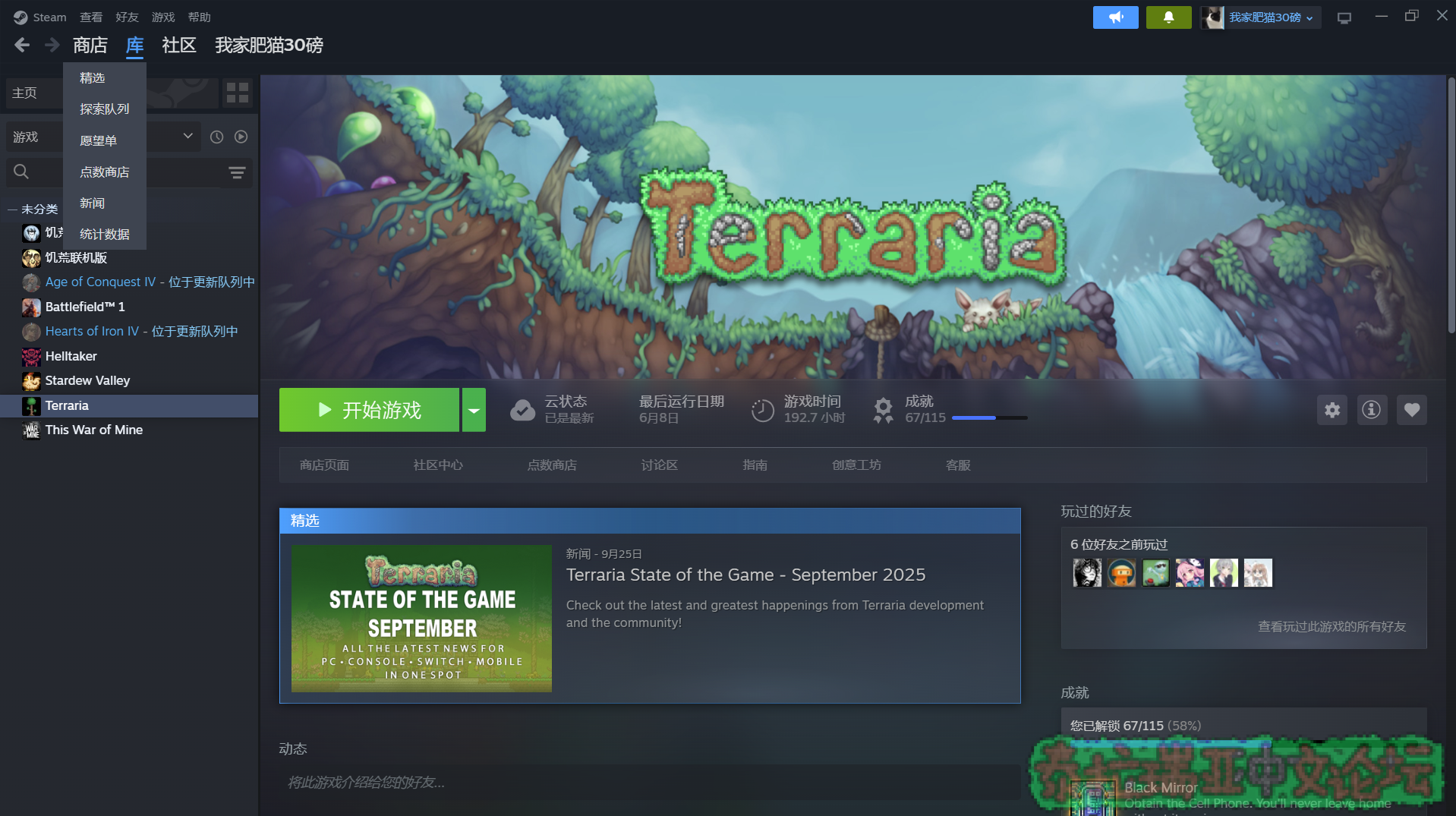Click the recent activity clock filter
Viewport: 1456px width, 816px height.
coord(216,137)
